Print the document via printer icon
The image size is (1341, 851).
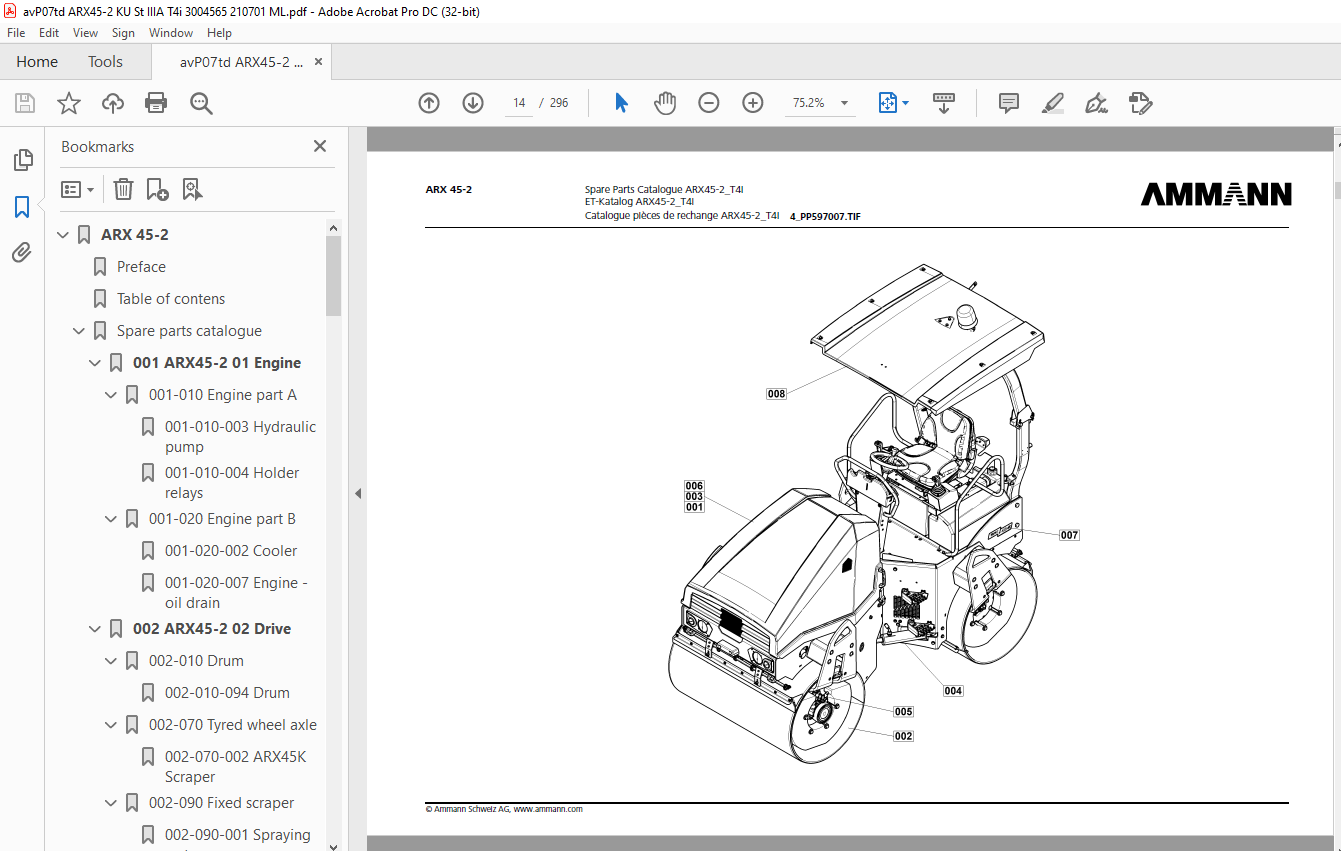[x=156, y=103]
